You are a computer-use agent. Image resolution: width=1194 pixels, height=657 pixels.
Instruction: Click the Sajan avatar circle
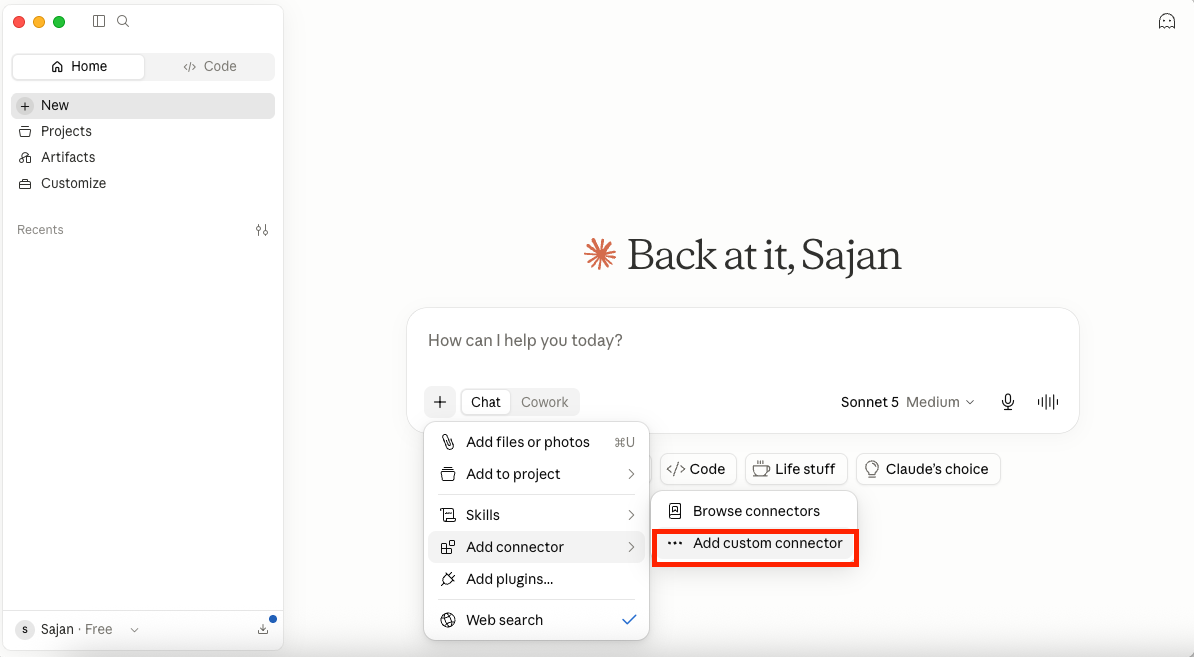(x=25, y=630)
